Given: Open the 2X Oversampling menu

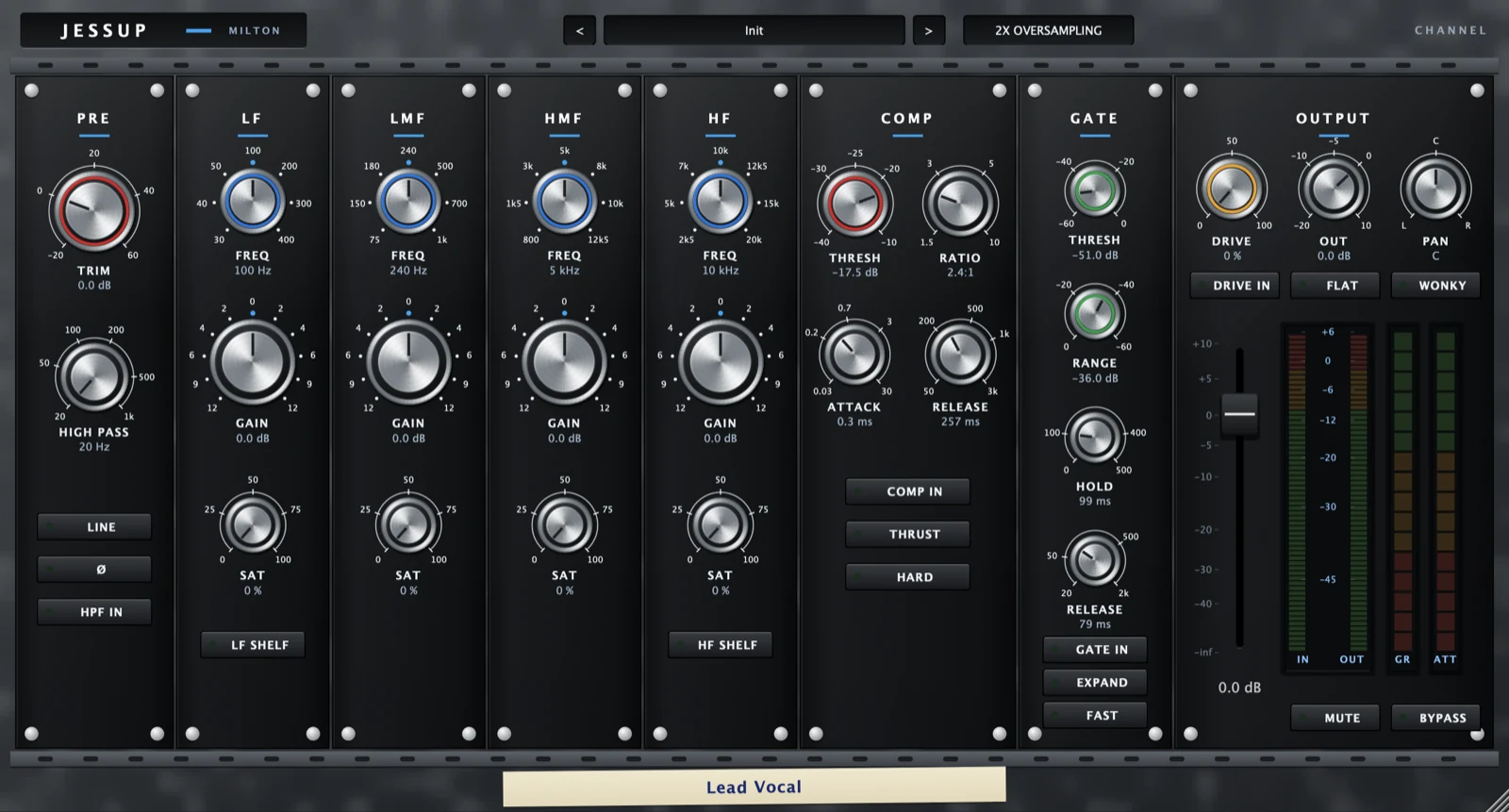Looking at the screenshot, I should coord(1048,30).
